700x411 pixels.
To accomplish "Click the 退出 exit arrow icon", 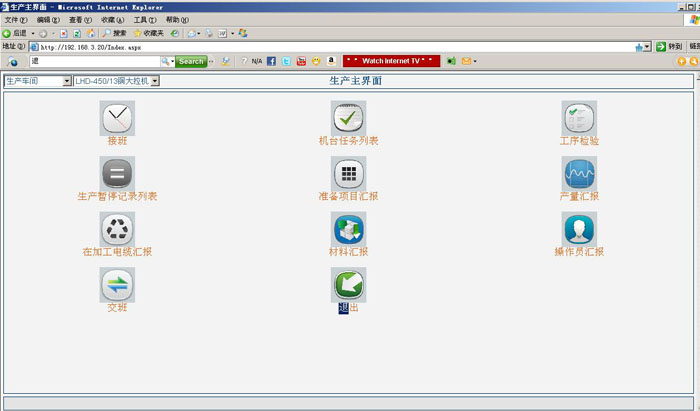I will [349, 285].
